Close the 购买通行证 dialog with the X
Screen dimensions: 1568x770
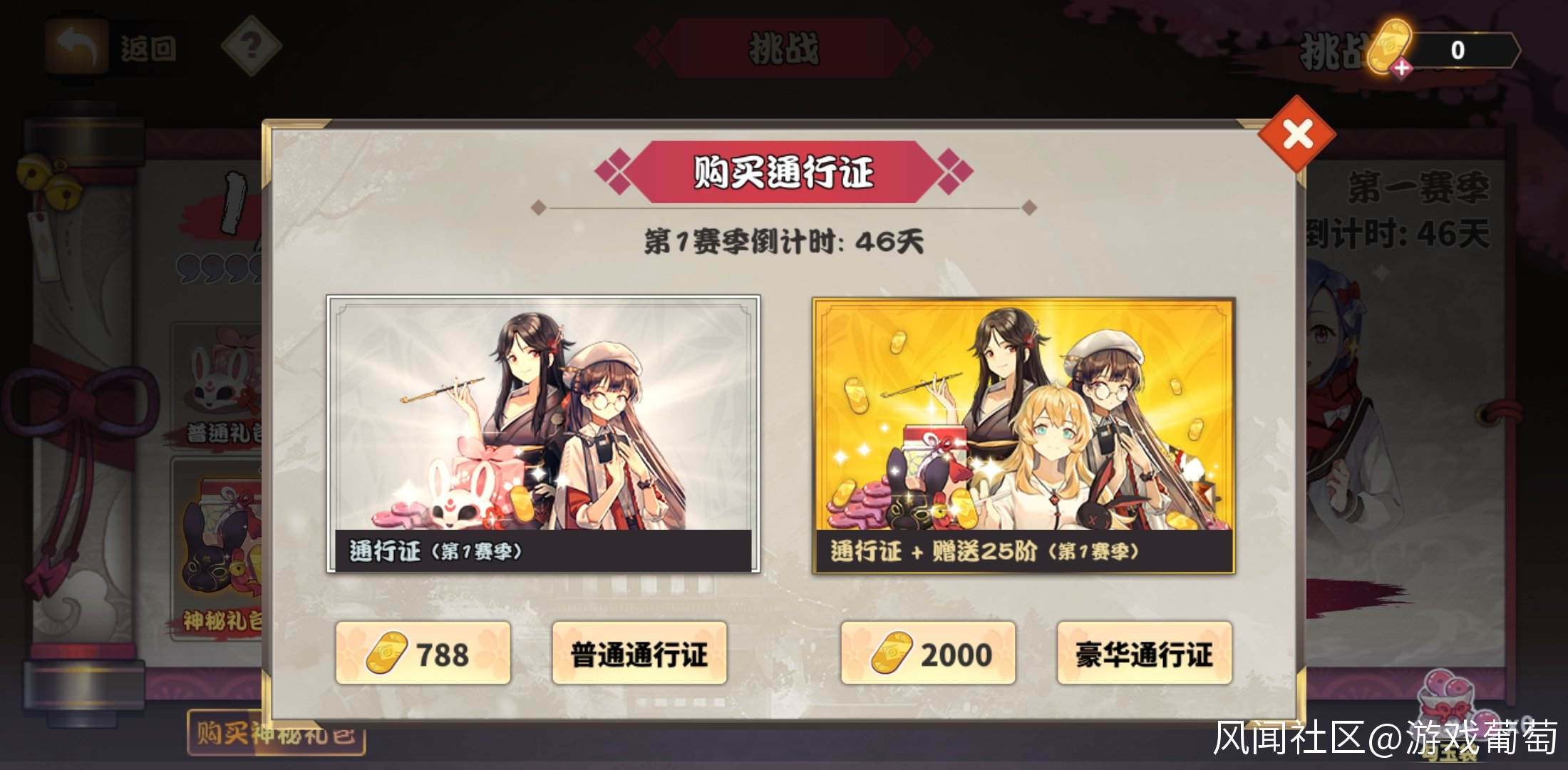pyautogui.click(x=1297, y=134)
